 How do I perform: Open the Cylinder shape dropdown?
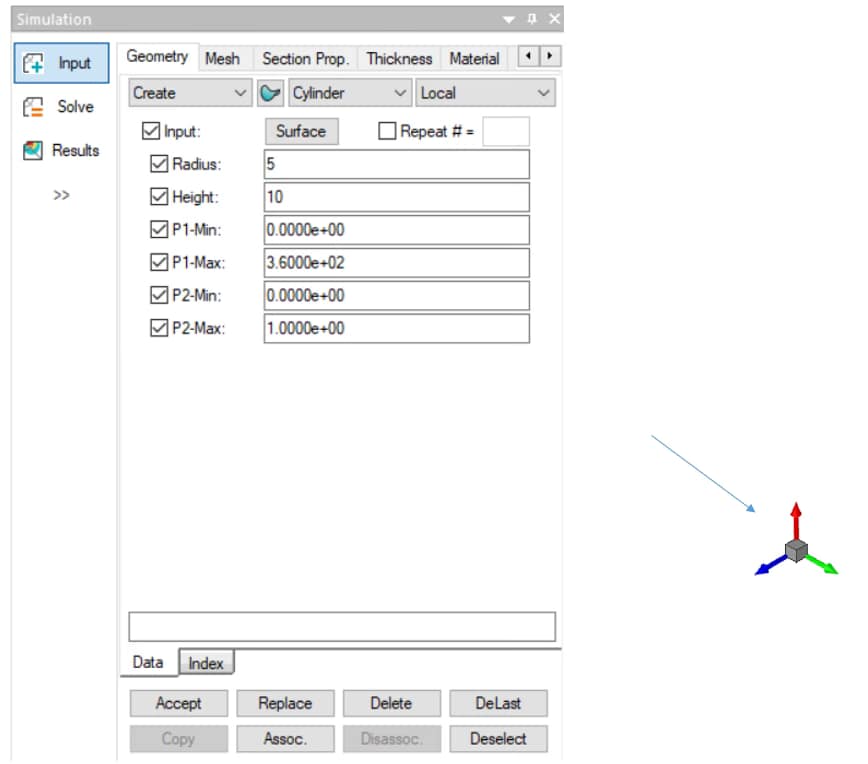(350, 93)
